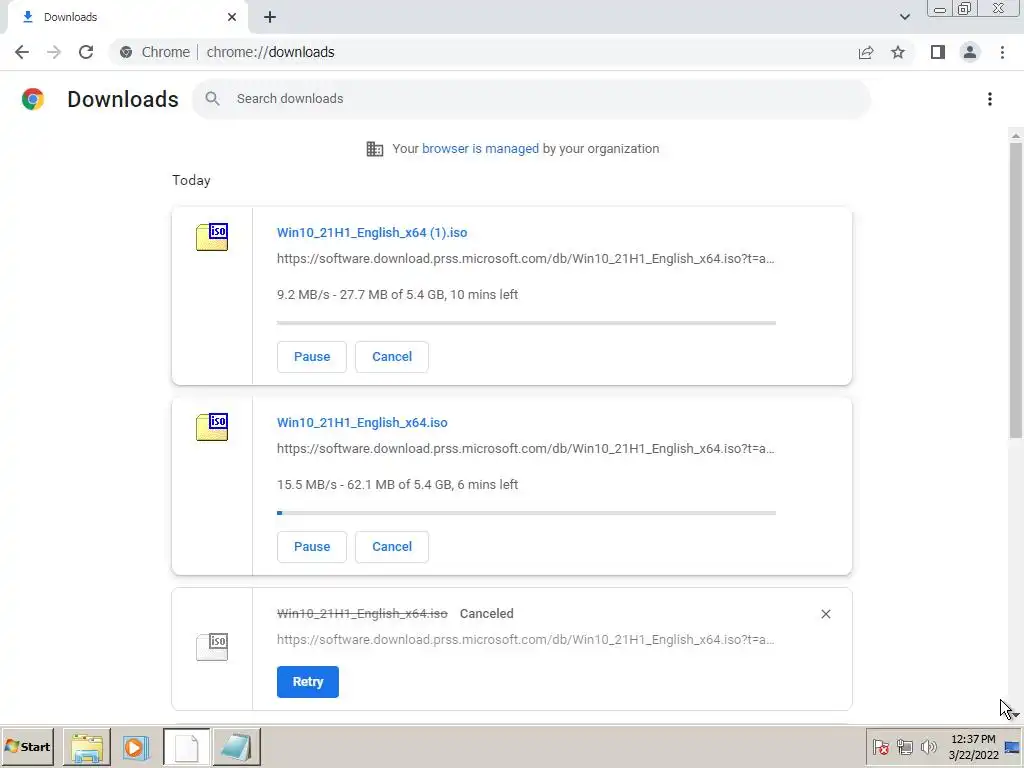Retry the canceled ISO download
This screenshot has height=768, width=1024.
(x=308, y=682)
